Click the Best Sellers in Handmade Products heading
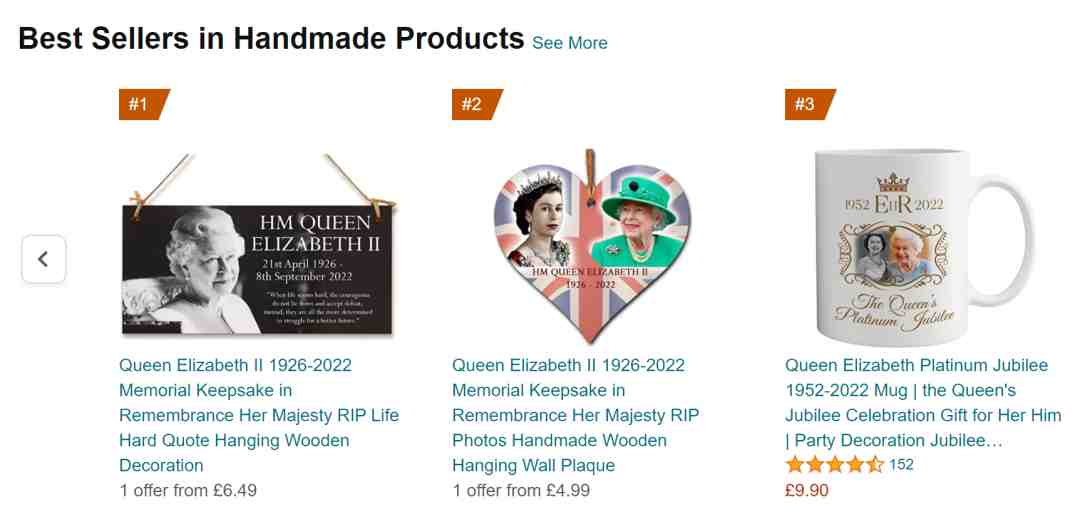 click(271, 39)
